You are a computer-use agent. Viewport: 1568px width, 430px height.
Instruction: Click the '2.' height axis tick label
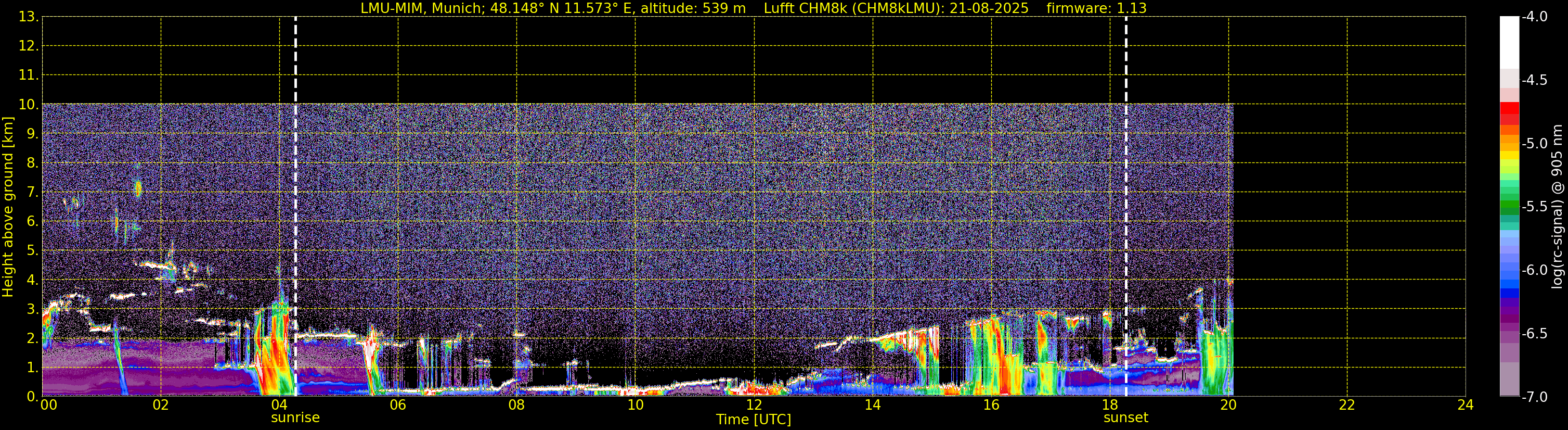[33, 339]
